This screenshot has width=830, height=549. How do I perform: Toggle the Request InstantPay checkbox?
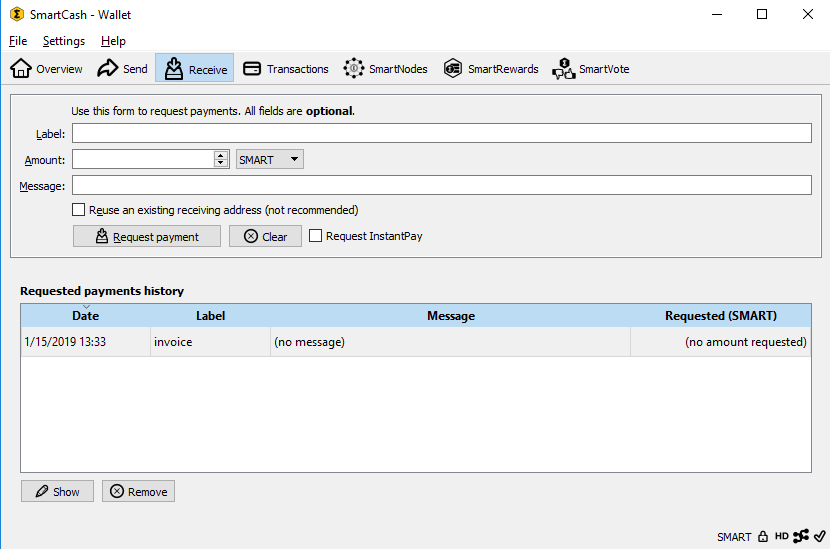coord(315,236)
